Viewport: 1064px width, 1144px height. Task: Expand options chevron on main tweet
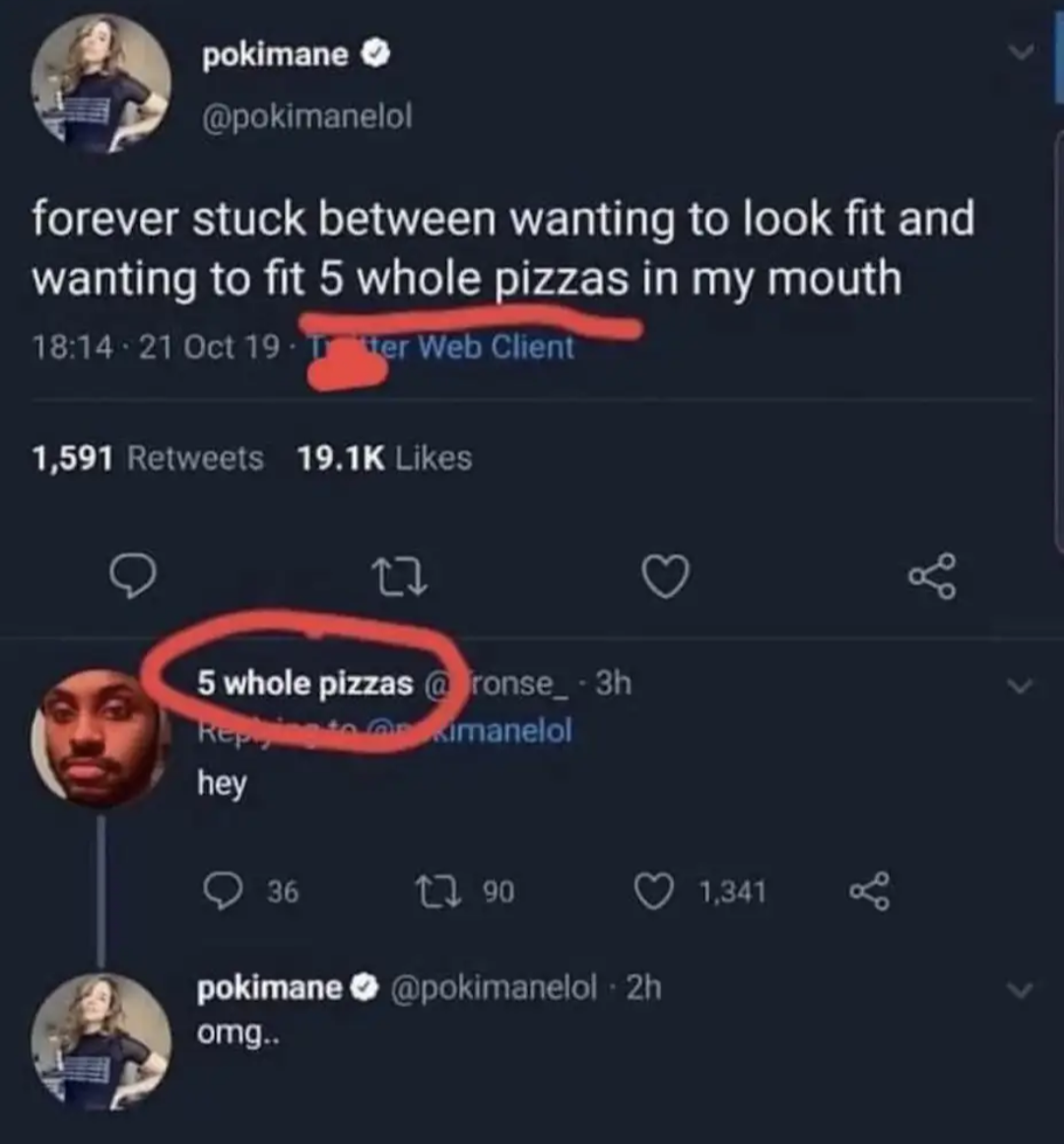point(1021,52)
